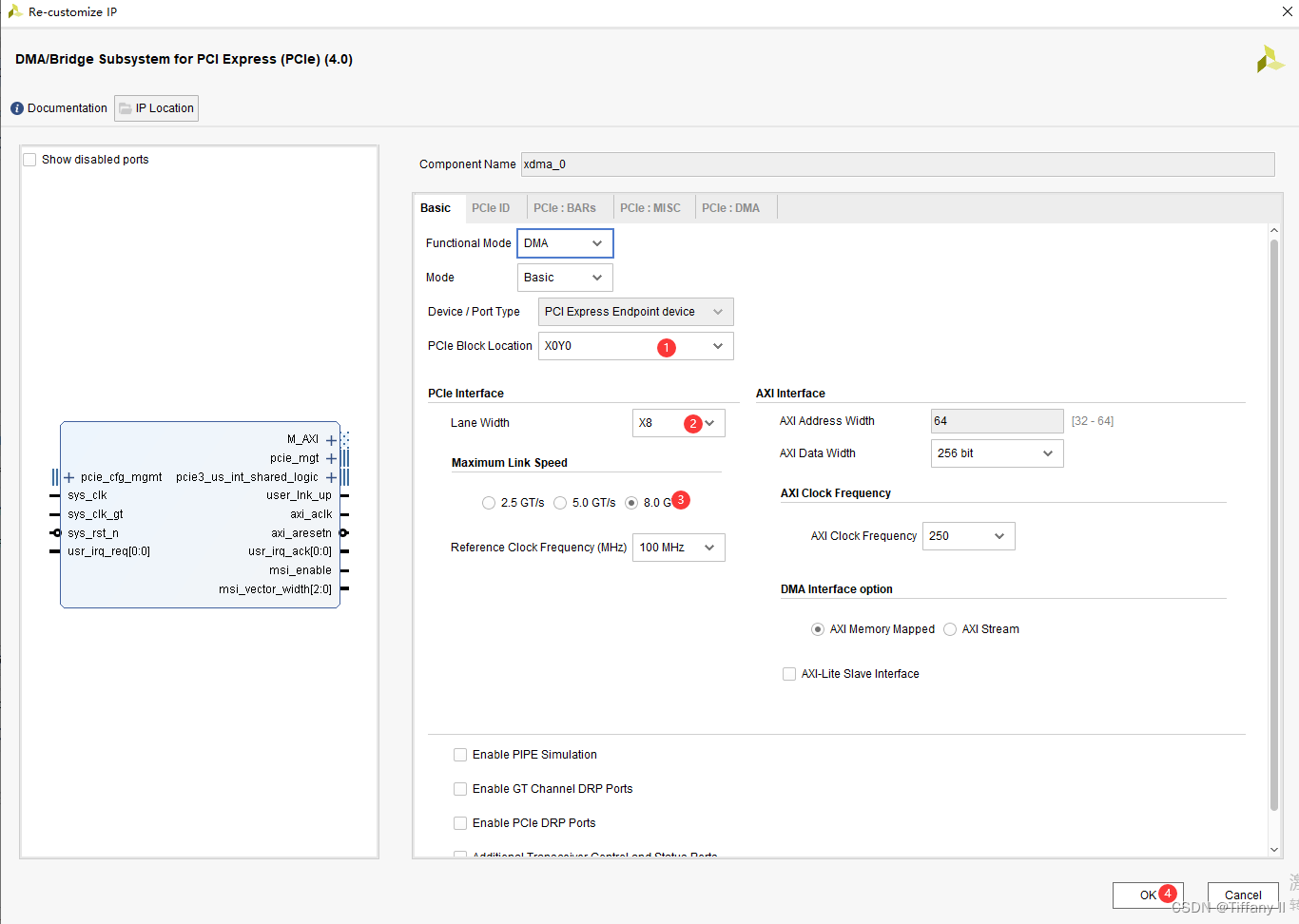This screenshot has height=924, width=1299.
Task: Open the AXI Data Width dropdown
Action: [x=997, y=453]
